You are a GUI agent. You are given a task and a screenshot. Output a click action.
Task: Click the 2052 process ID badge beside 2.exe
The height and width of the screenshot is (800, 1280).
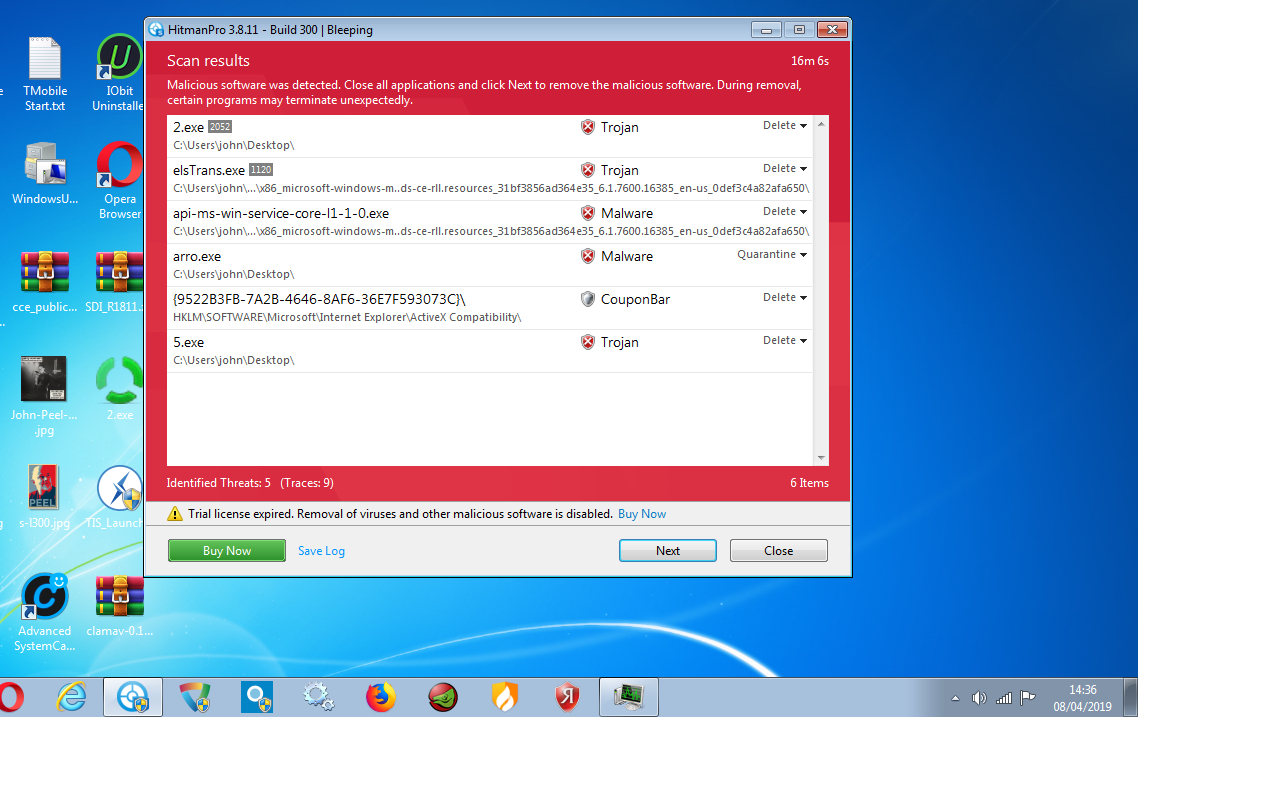point(220,127)
